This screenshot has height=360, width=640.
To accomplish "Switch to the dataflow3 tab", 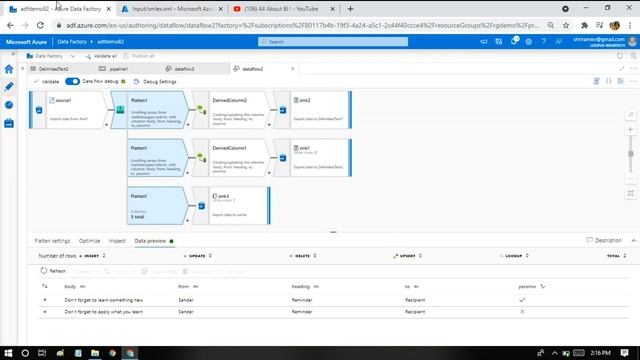I will tap(180, 69).
